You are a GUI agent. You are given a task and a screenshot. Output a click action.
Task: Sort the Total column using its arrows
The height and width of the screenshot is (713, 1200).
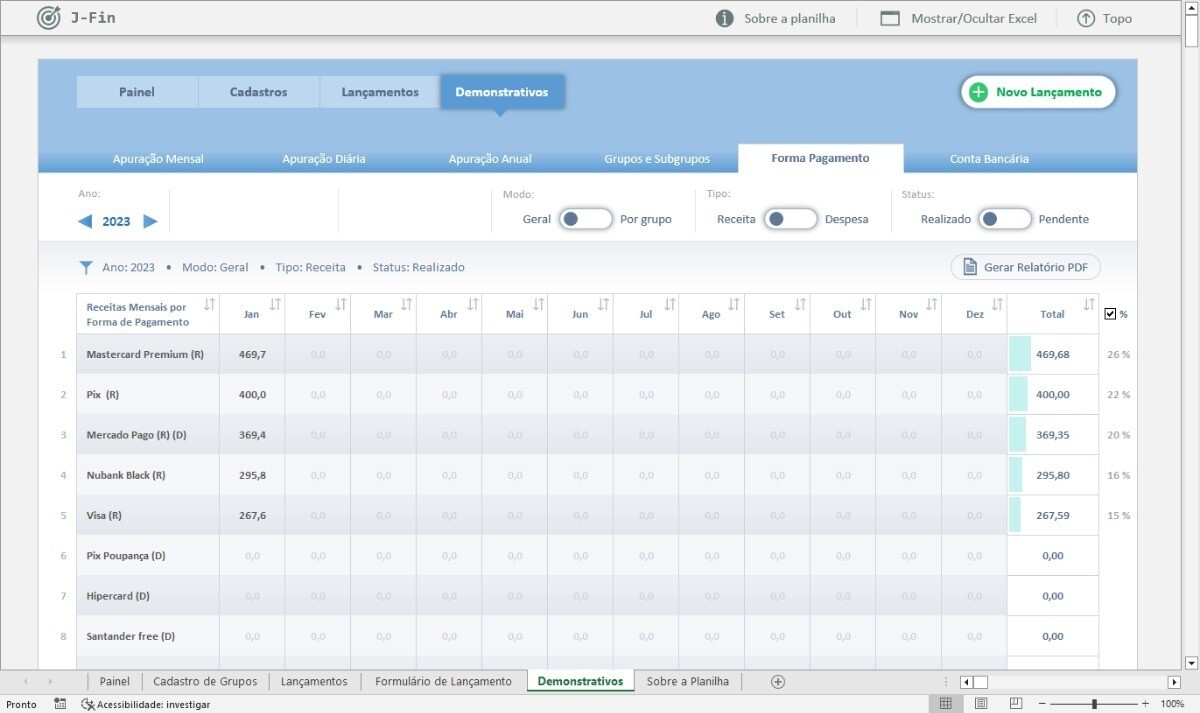tap(1089, 304)
